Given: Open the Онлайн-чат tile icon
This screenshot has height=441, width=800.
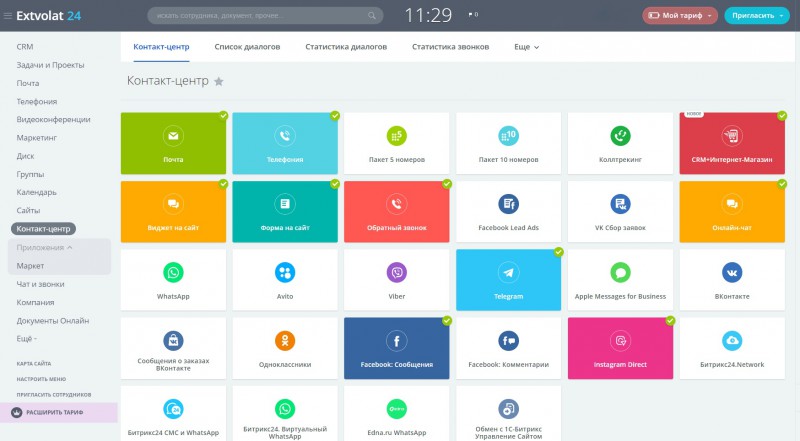Looking at the screenshot, I should point(732,204).
